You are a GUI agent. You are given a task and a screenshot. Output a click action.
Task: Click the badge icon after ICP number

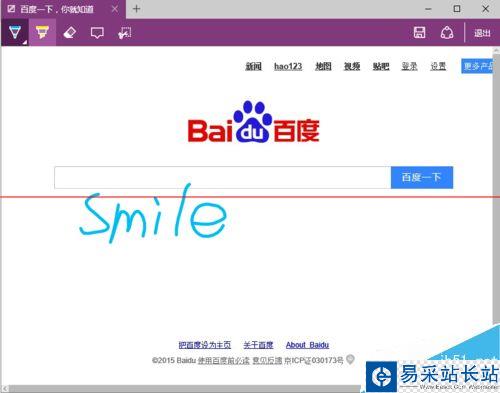point(350,359)
